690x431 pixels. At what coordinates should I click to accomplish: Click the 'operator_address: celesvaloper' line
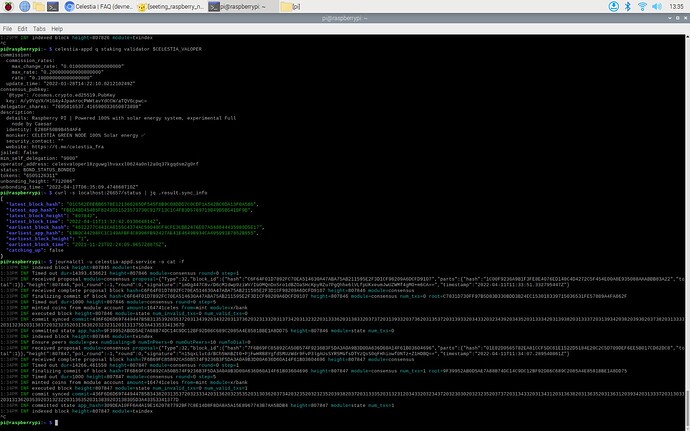pos(99,164)
